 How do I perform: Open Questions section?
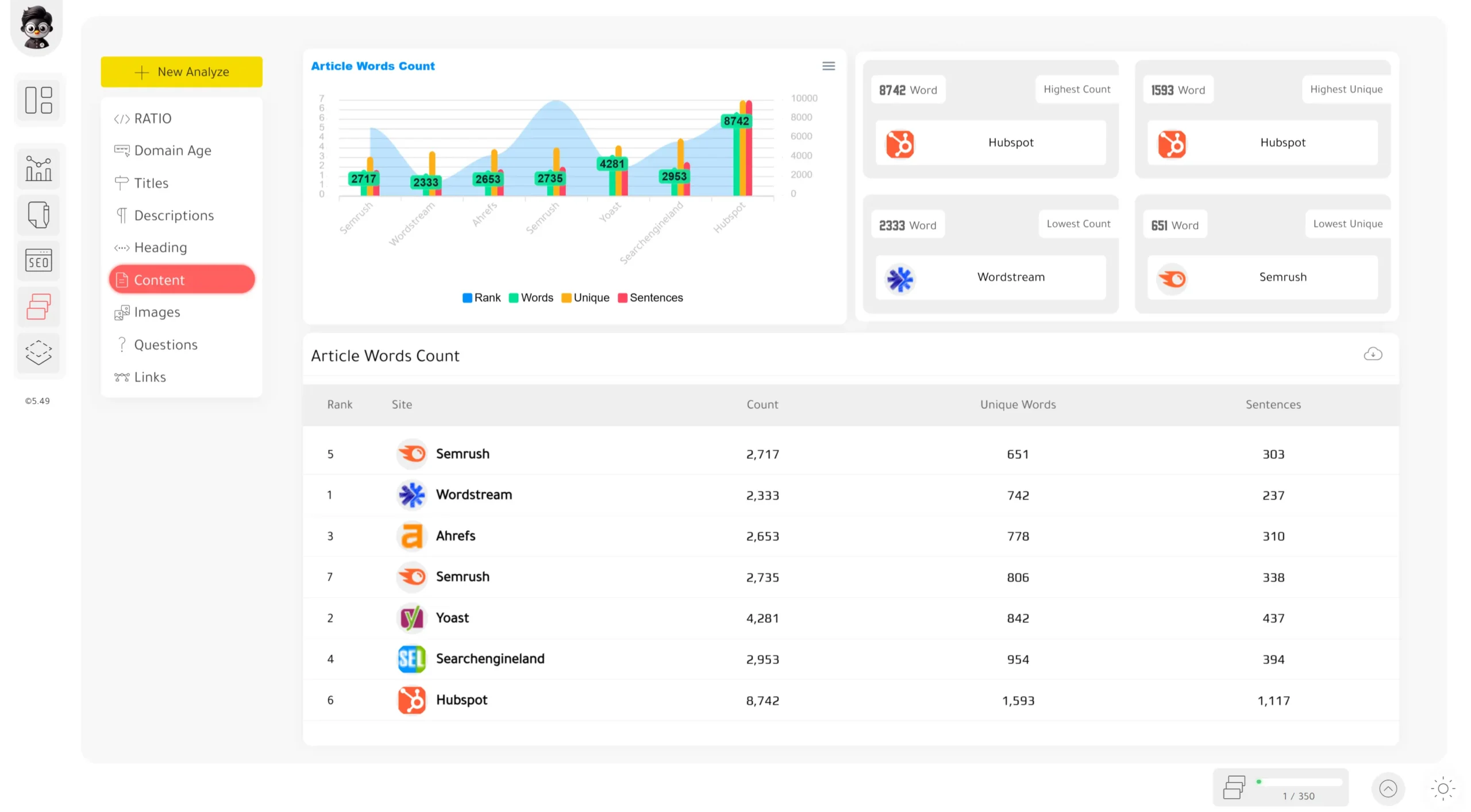point(182,345)
